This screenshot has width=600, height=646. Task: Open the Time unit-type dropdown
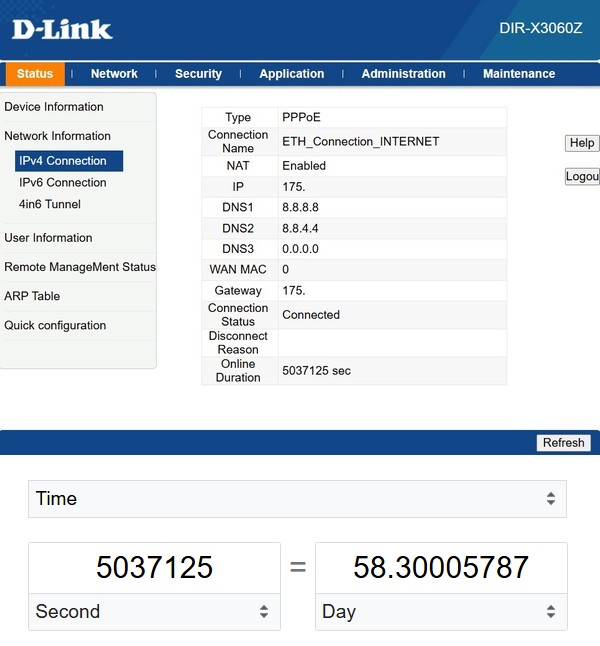coord(297,498)
